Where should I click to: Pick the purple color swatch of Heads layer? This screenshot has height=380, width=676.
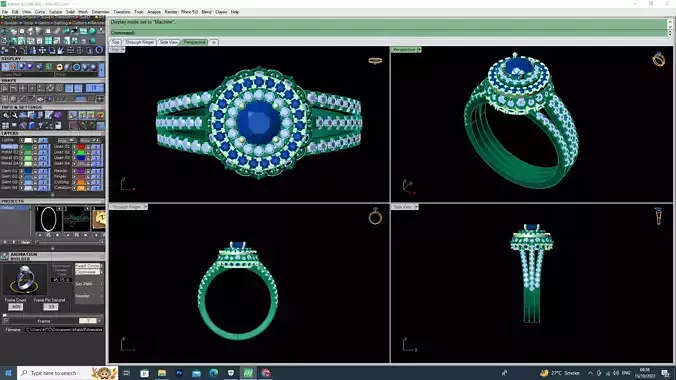click(81, 171)
